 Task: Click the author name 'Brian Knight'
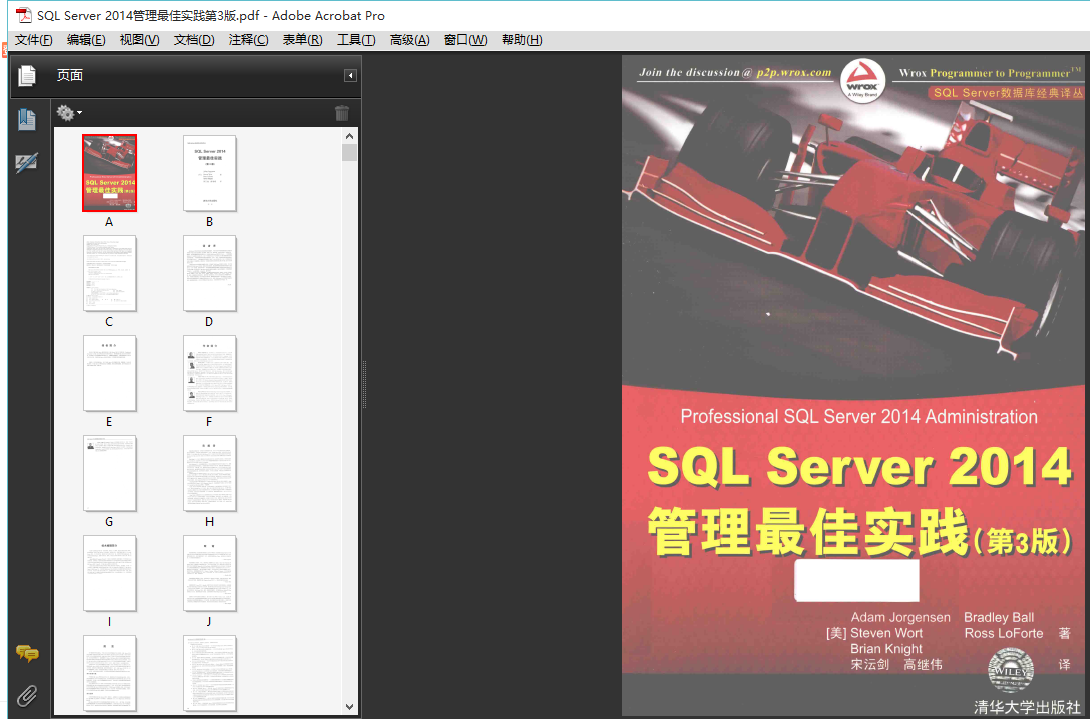[x=886, y=649]
